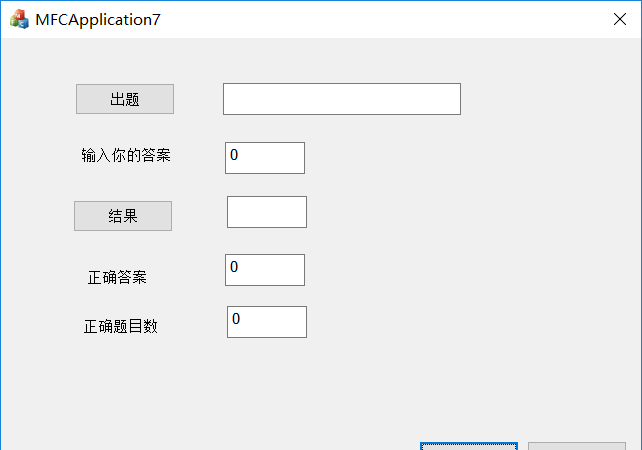
Task: Click the MFCApplication7 app icon in title bar
Action: click(19, 19)
